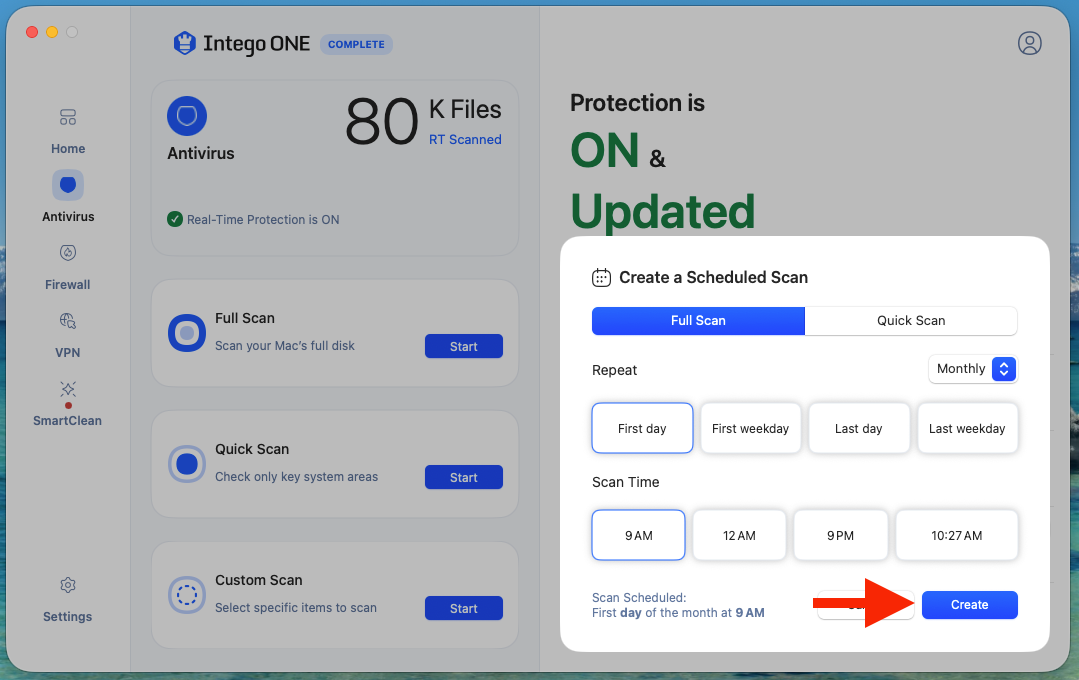Start the Full Scan

pyautogui.click(x=464, y=346)
